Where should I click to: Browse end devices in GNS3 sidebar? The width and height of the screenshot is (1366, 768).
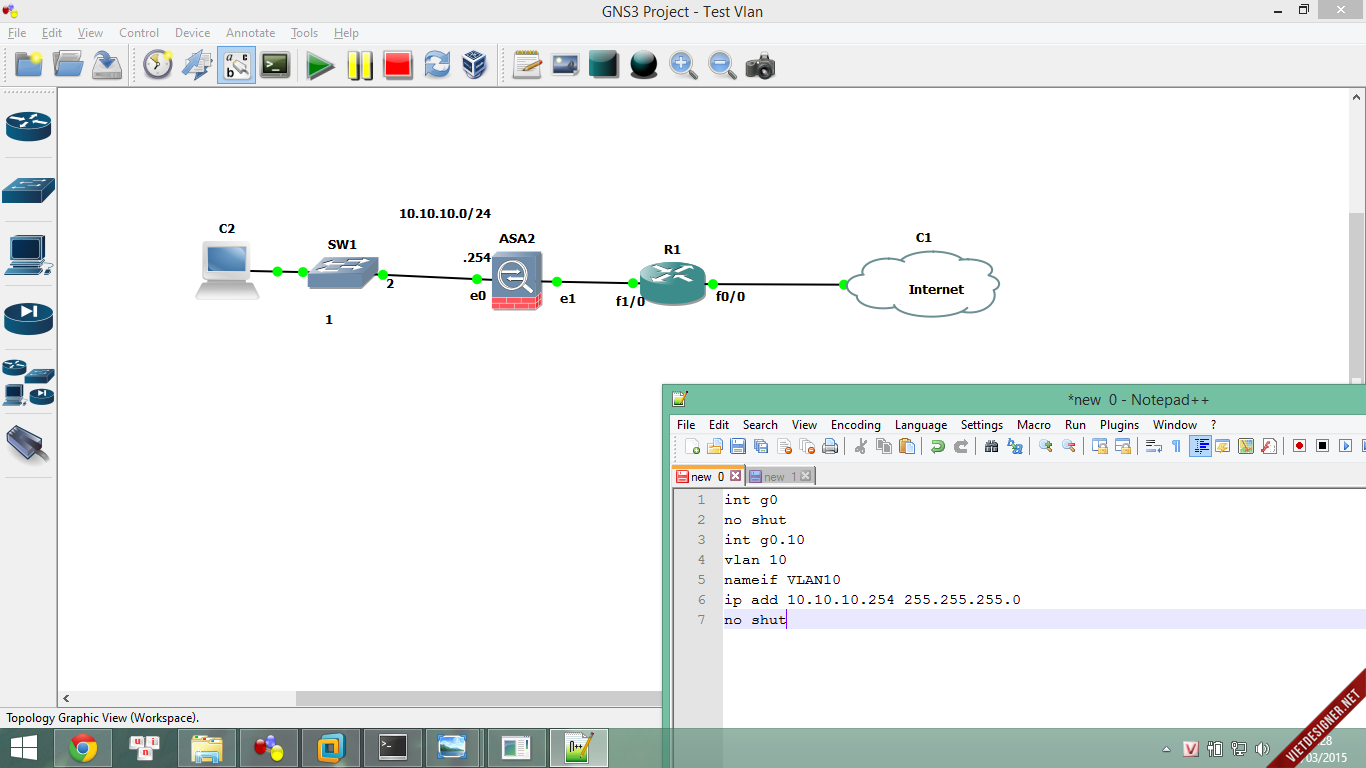click(28, 255)
